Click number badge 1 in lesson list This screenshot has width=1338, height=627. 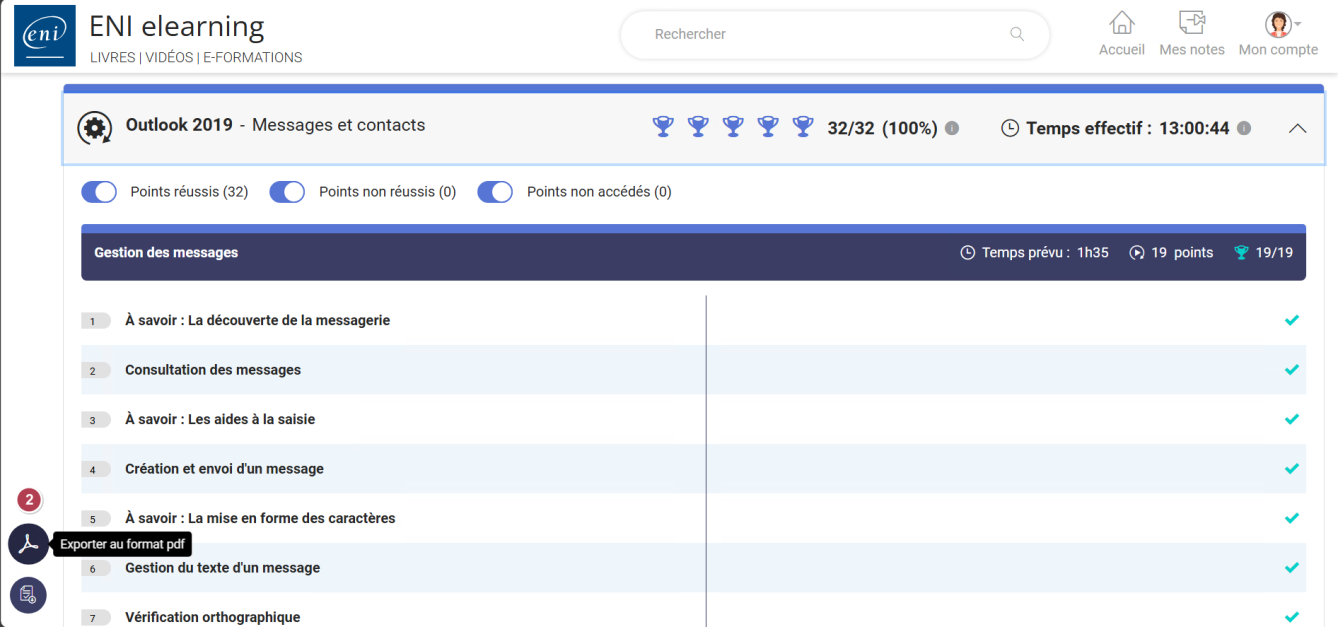(95, 321)
